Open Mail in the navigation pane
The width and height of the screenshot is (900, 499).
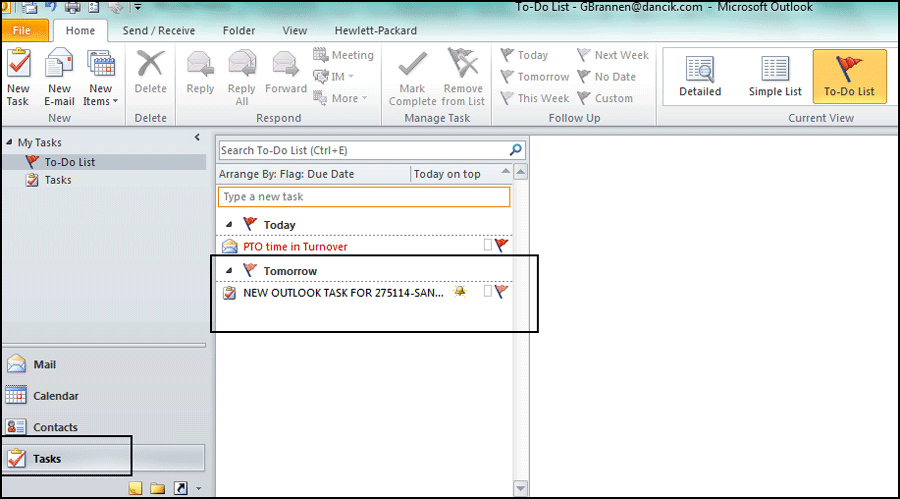coord(44,365)
